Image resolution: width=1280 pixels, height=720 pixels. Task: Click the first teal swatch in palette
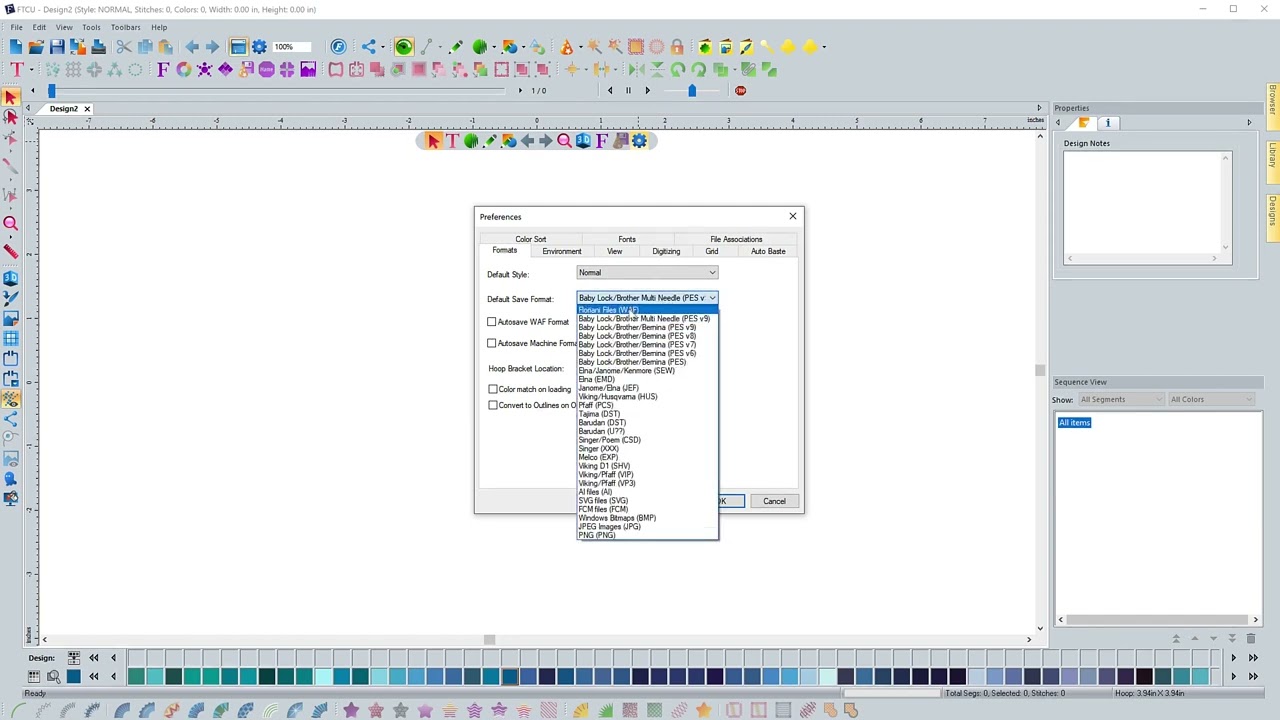pos(135,677)
